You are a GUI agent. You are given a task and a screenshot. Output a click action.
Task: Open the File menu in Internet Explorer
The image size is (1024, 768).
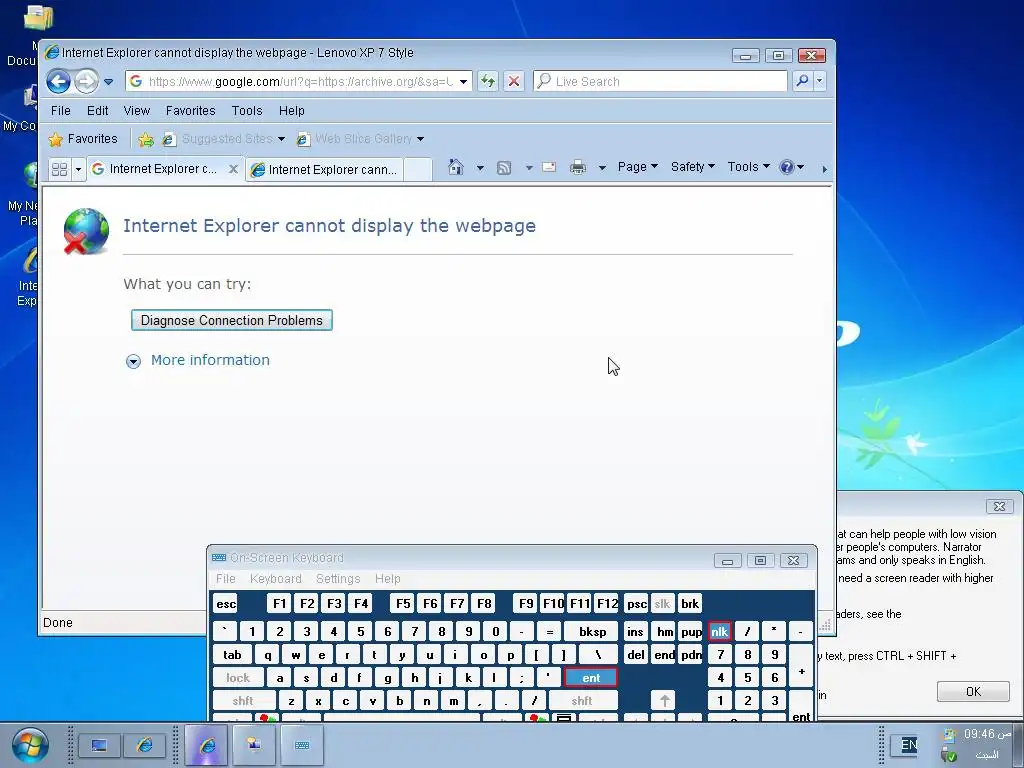61,110
